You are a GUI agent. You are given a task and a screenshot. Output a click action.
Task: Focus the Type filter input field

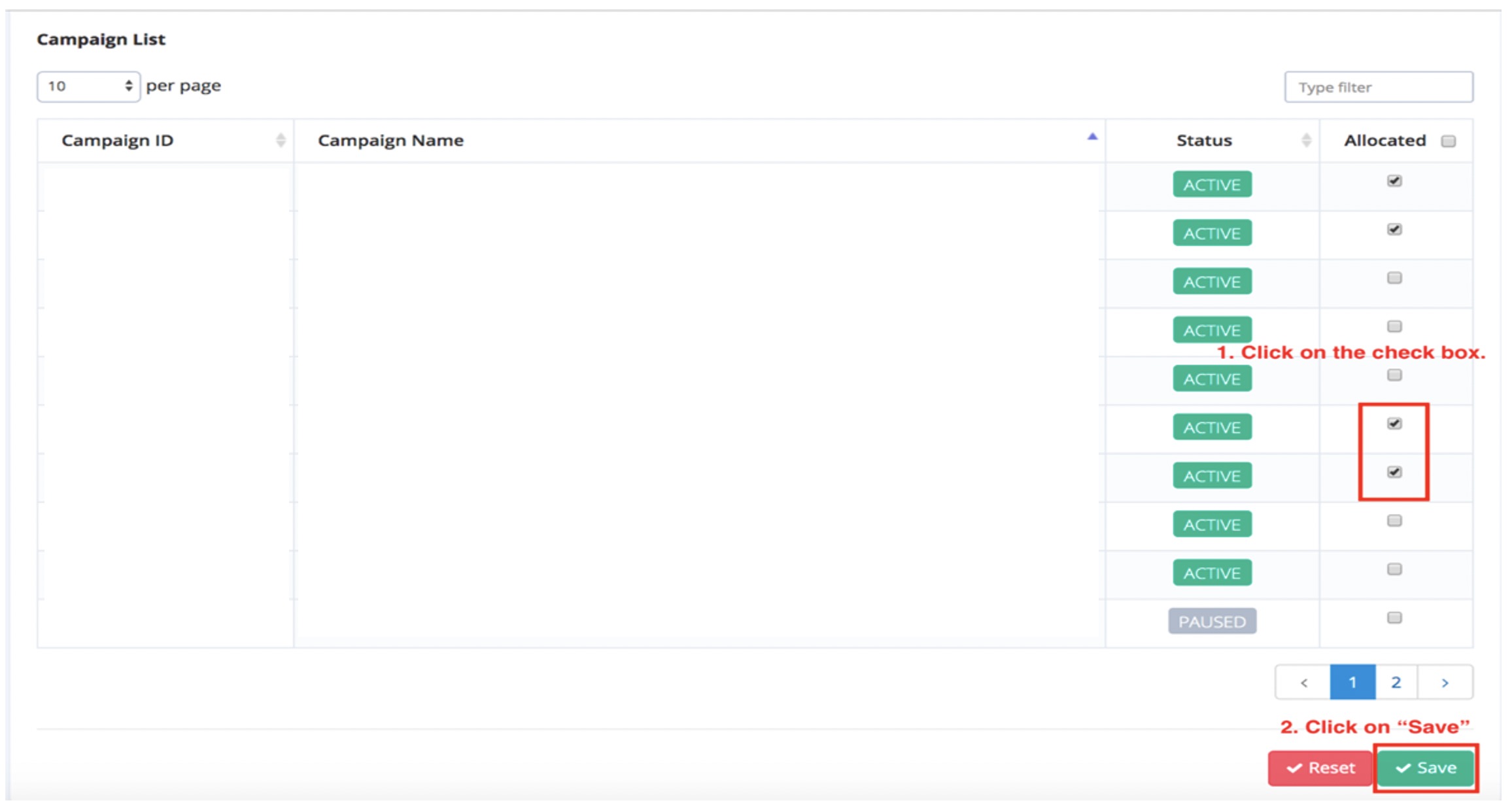[x=1378, y=87]
